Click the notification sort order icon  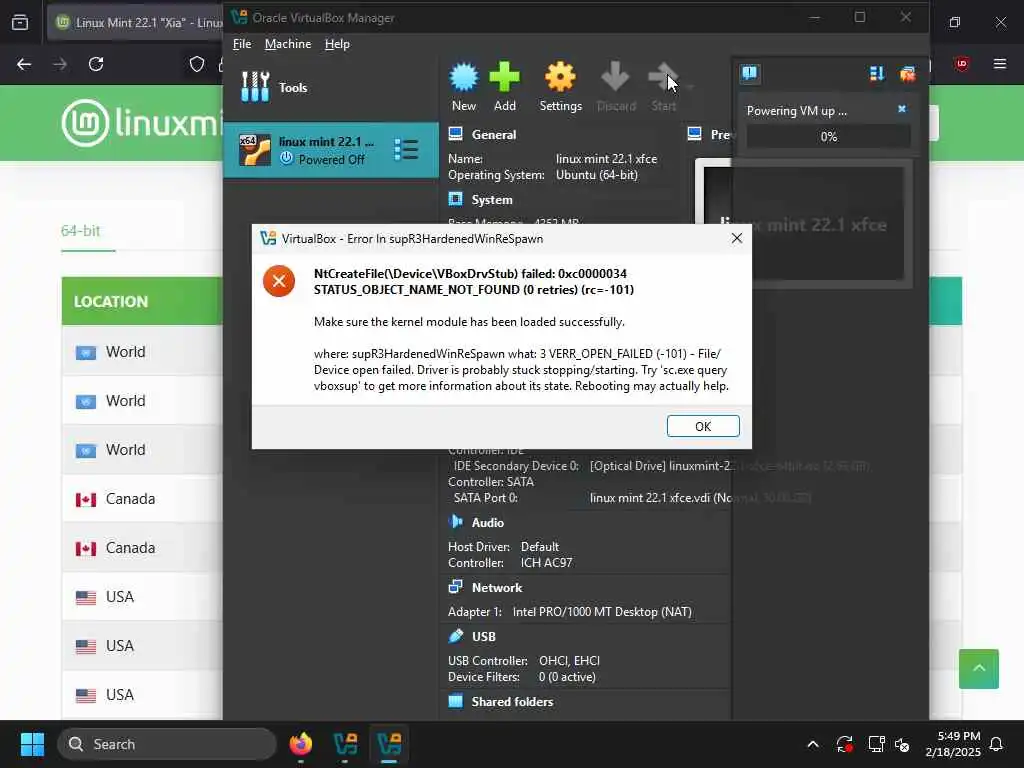[x=876, y=74]
